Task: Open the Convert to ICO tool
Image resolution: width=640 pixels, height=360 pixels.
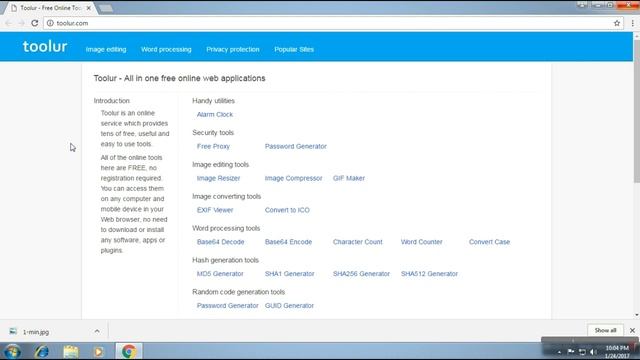Action: pyautogui.click(x=287, y=210)
